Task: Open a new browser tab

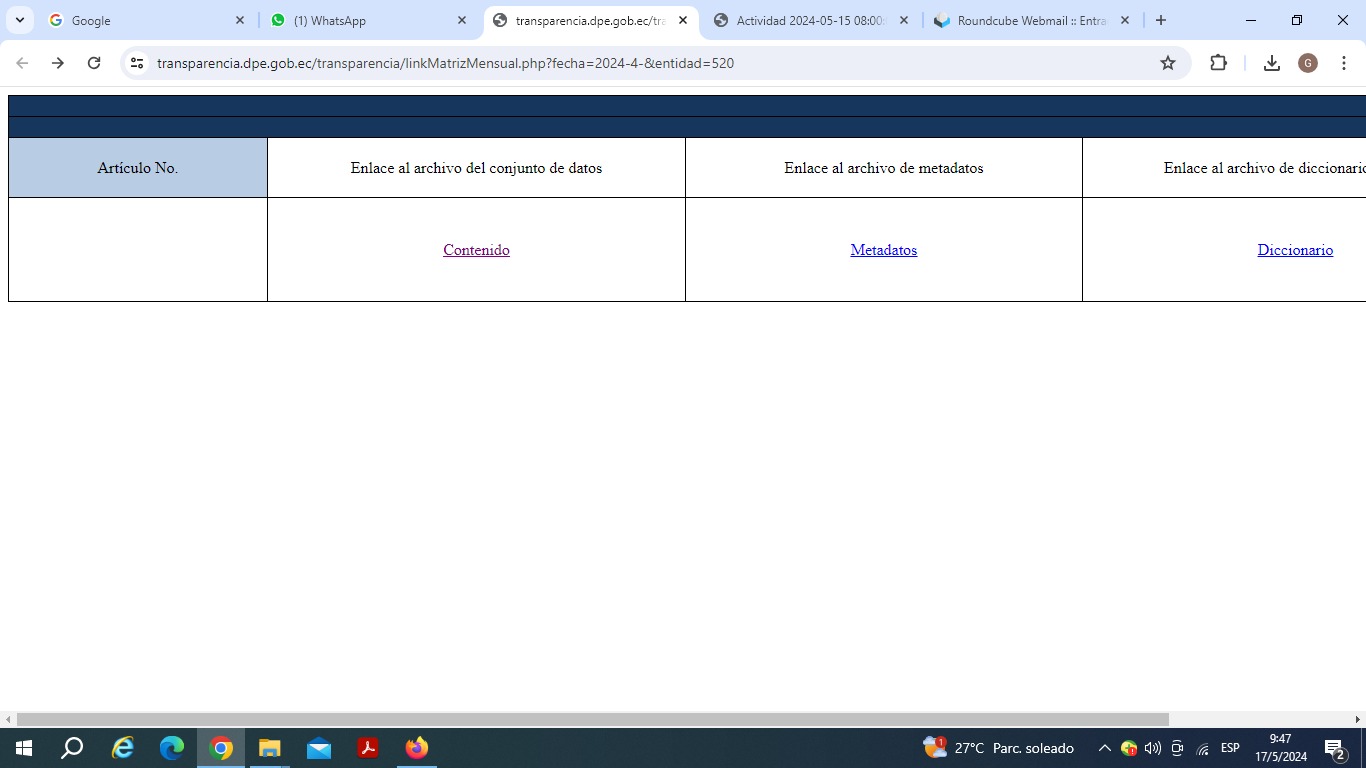Action: pyautogui.click(x=1160, y=20)
